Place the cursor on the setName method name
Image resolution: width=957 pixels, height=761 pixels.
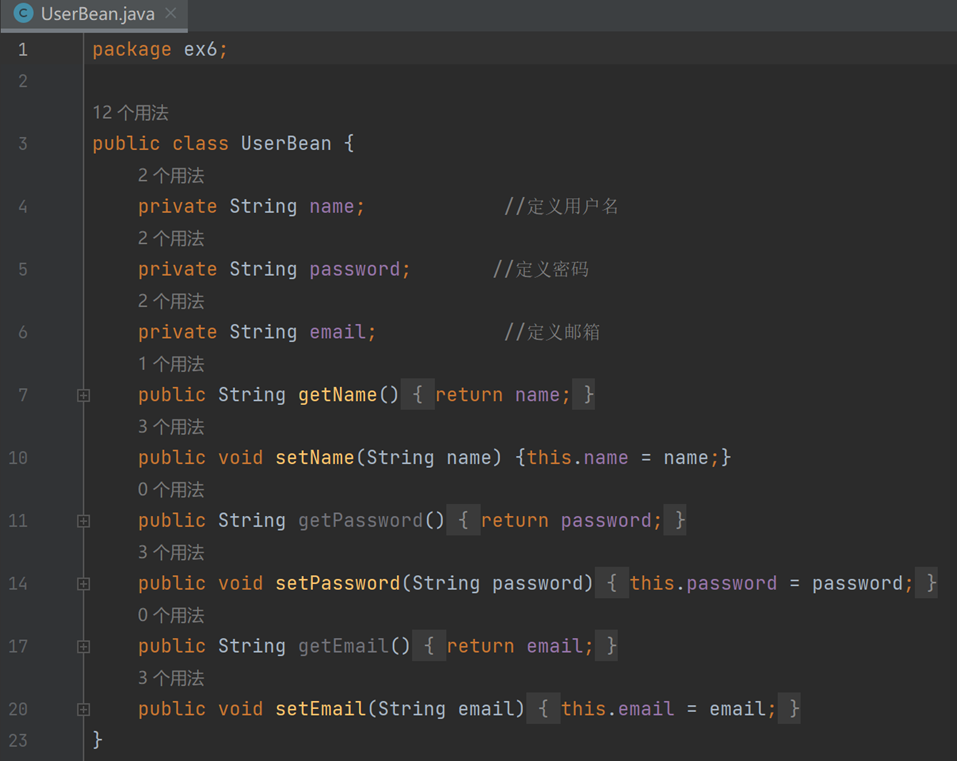[x=314, y=458]
